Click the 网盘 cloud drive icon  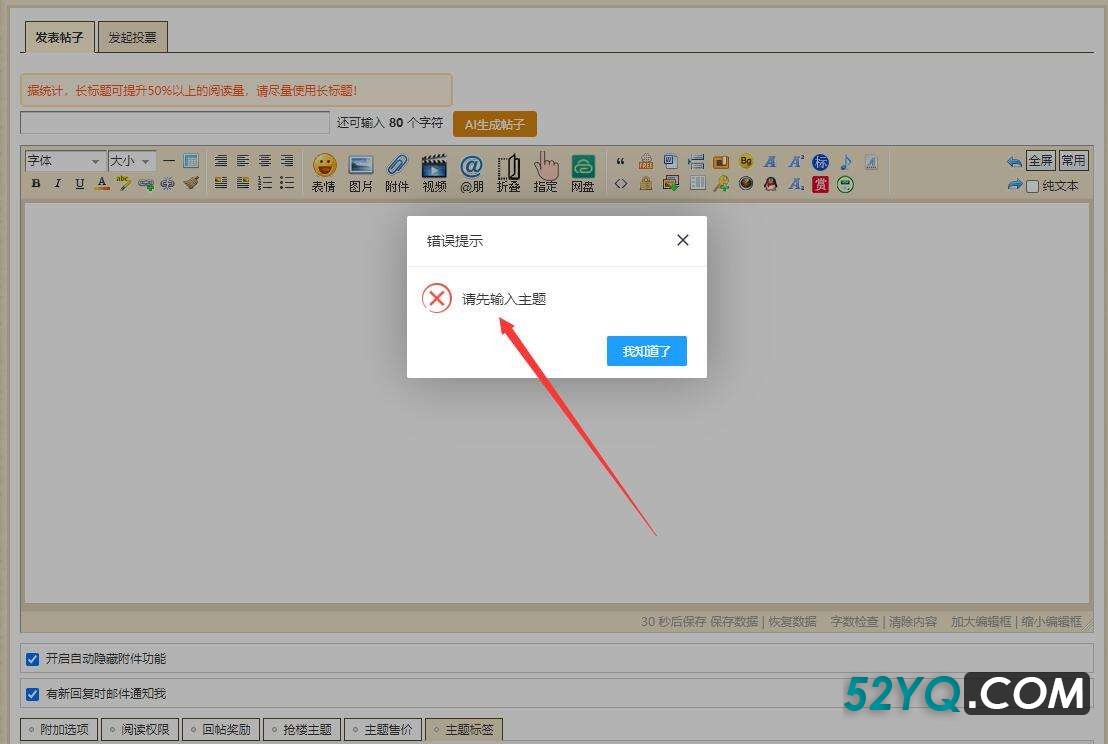(x=582, y=171)
